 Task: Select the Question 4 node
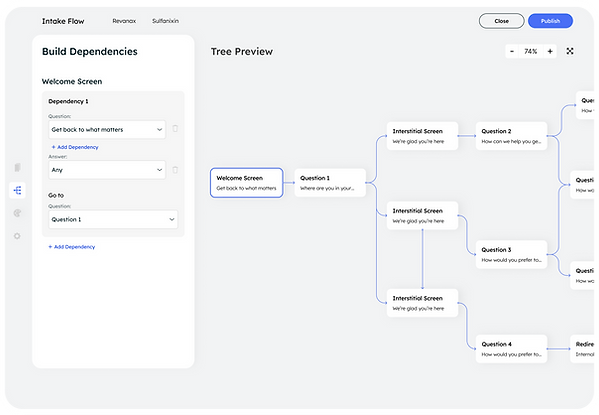pyautogui.click(x=512, y=349)
